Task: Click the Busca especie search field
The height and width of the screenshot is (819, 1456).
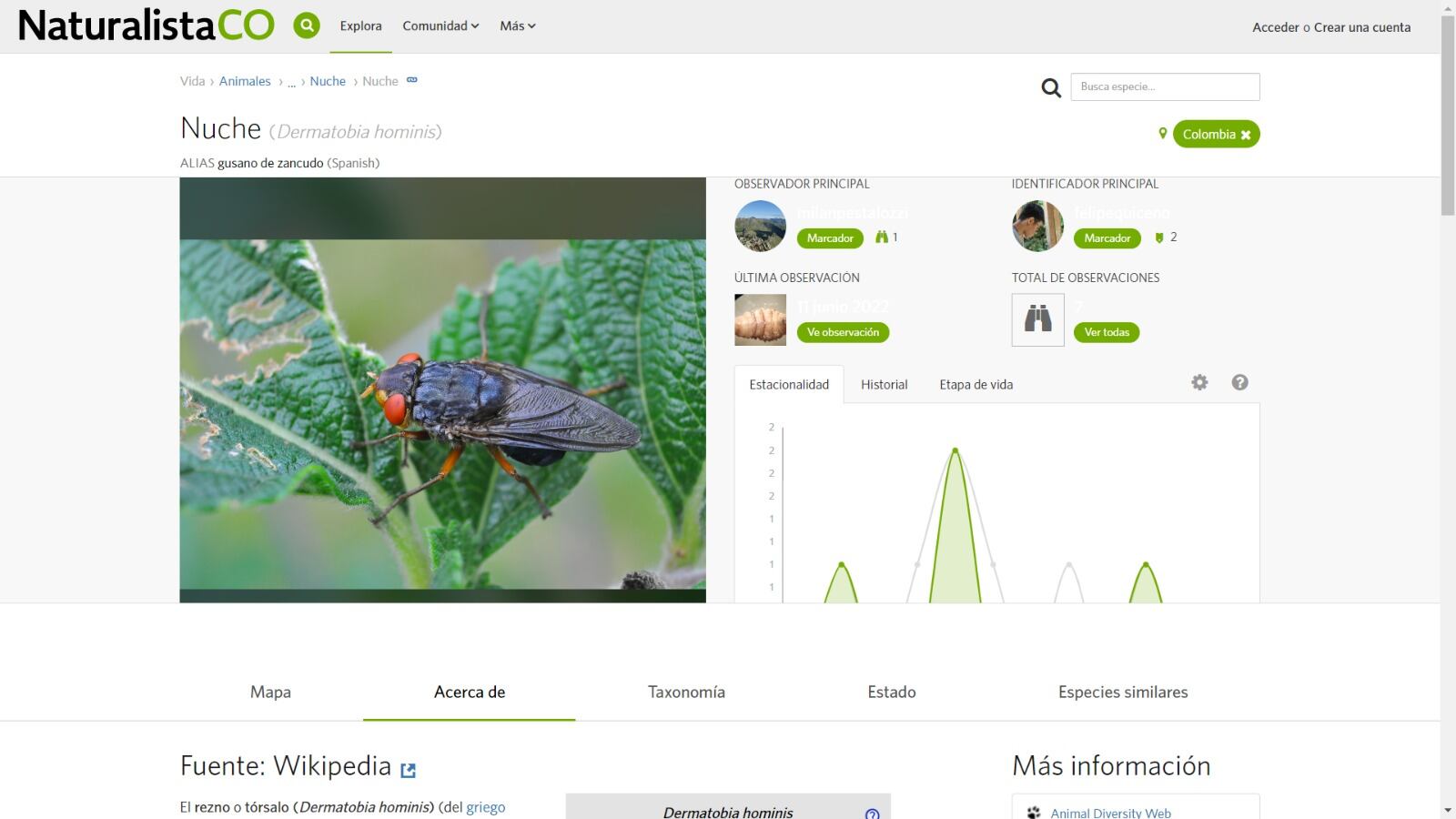Action: click(x=1165, y=87)
